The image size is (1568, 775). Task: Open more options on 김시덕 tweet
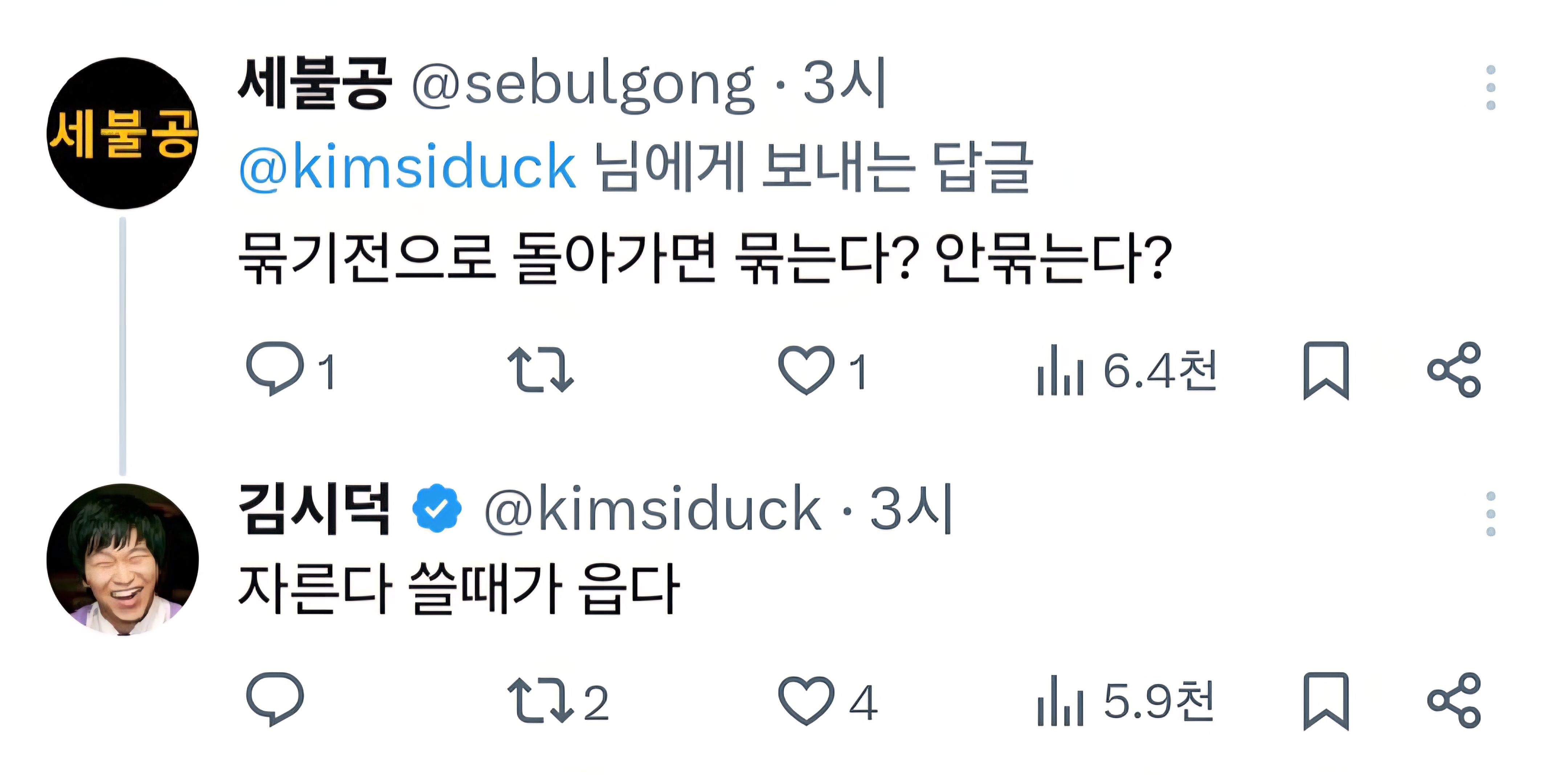[1491, 514]
